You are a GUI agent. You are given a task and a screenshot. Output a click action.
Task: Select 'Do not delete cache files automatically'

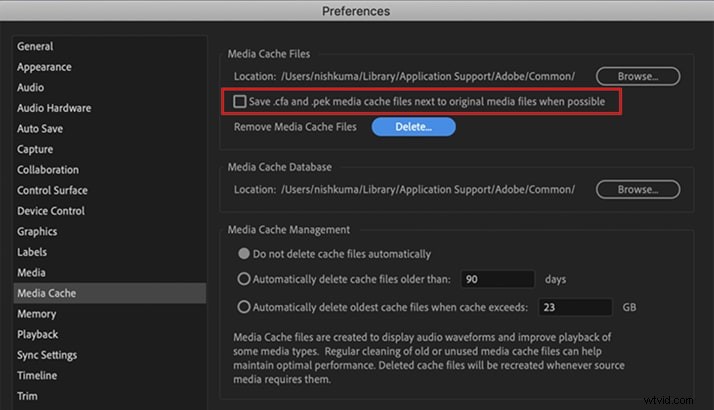point(243,254)
